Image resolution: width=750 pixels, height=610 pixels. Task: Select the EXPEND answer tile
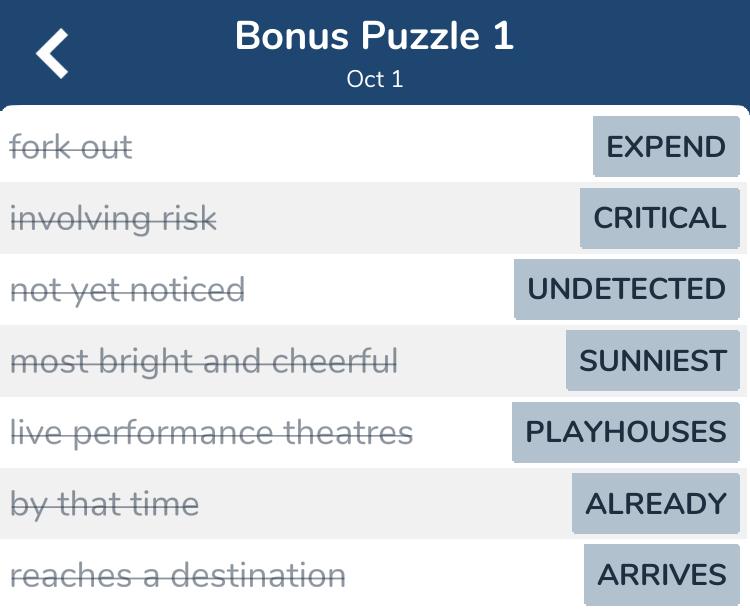click(666, 147)
